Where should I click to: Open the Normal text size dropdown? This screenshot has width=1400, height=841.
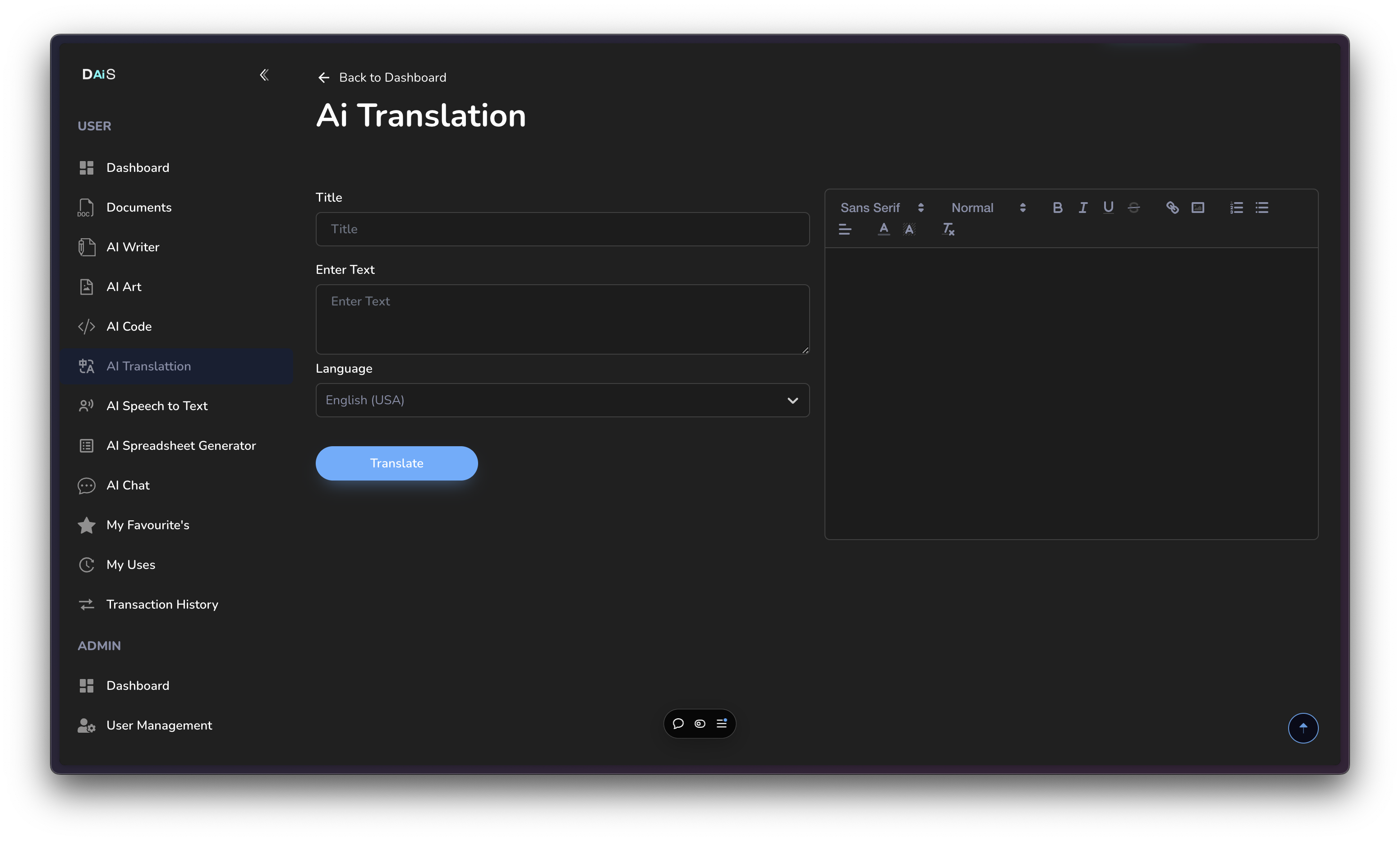pos(988,208)
